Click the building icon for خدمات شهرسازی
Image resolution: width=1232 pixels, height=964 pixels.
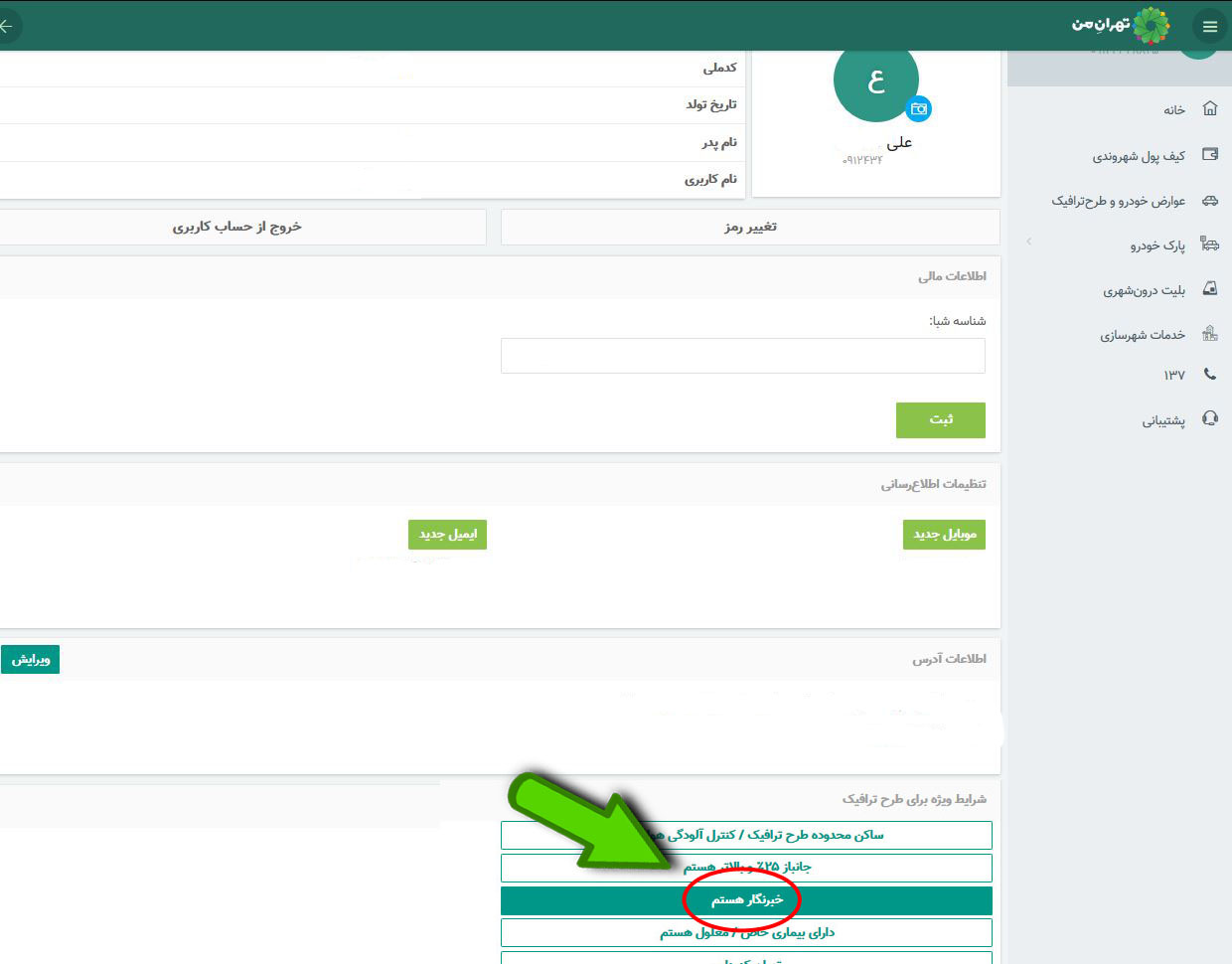click(x=1209, y=334)
